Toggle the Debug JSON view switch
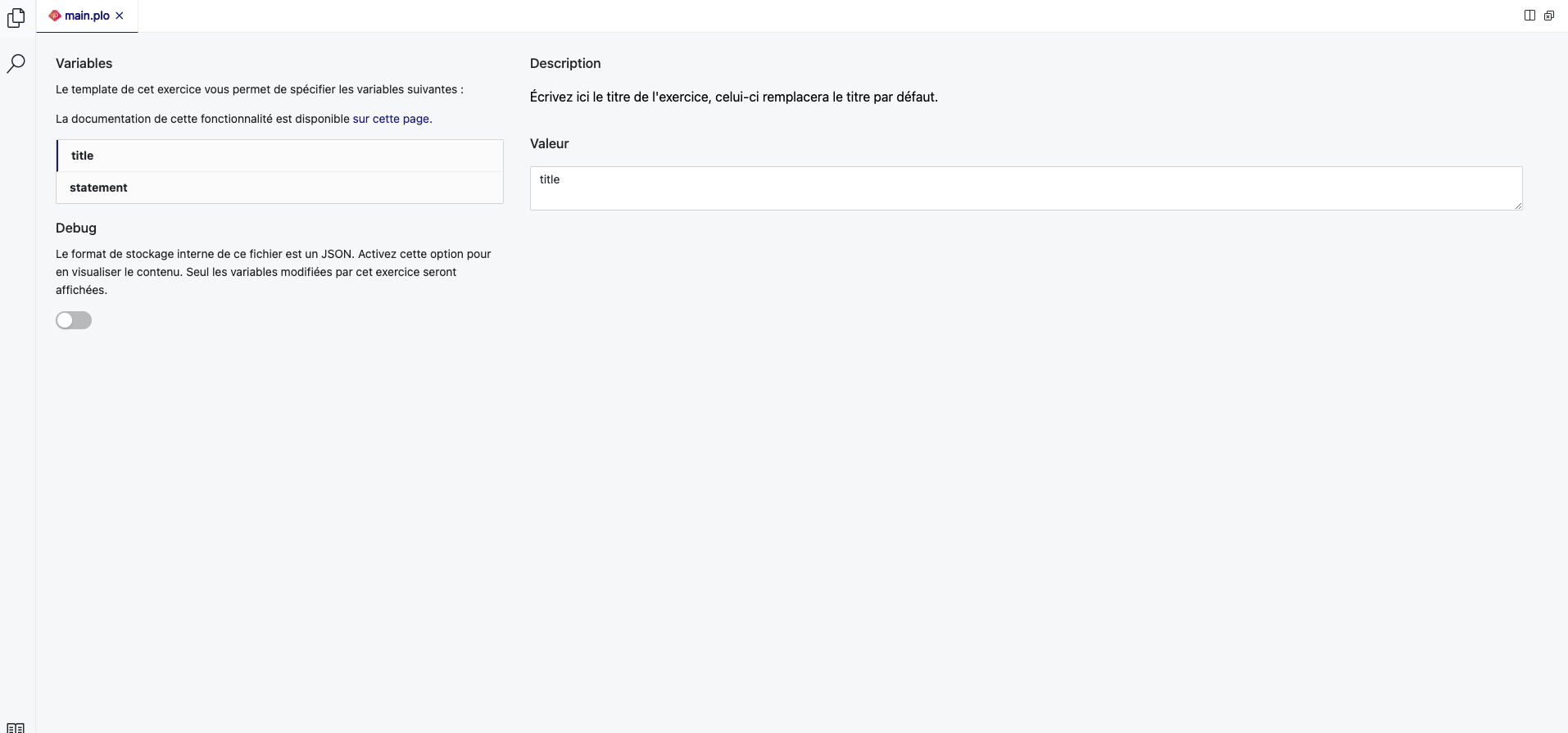Screen dimensions: 1568x733 (x=74, y=320)
